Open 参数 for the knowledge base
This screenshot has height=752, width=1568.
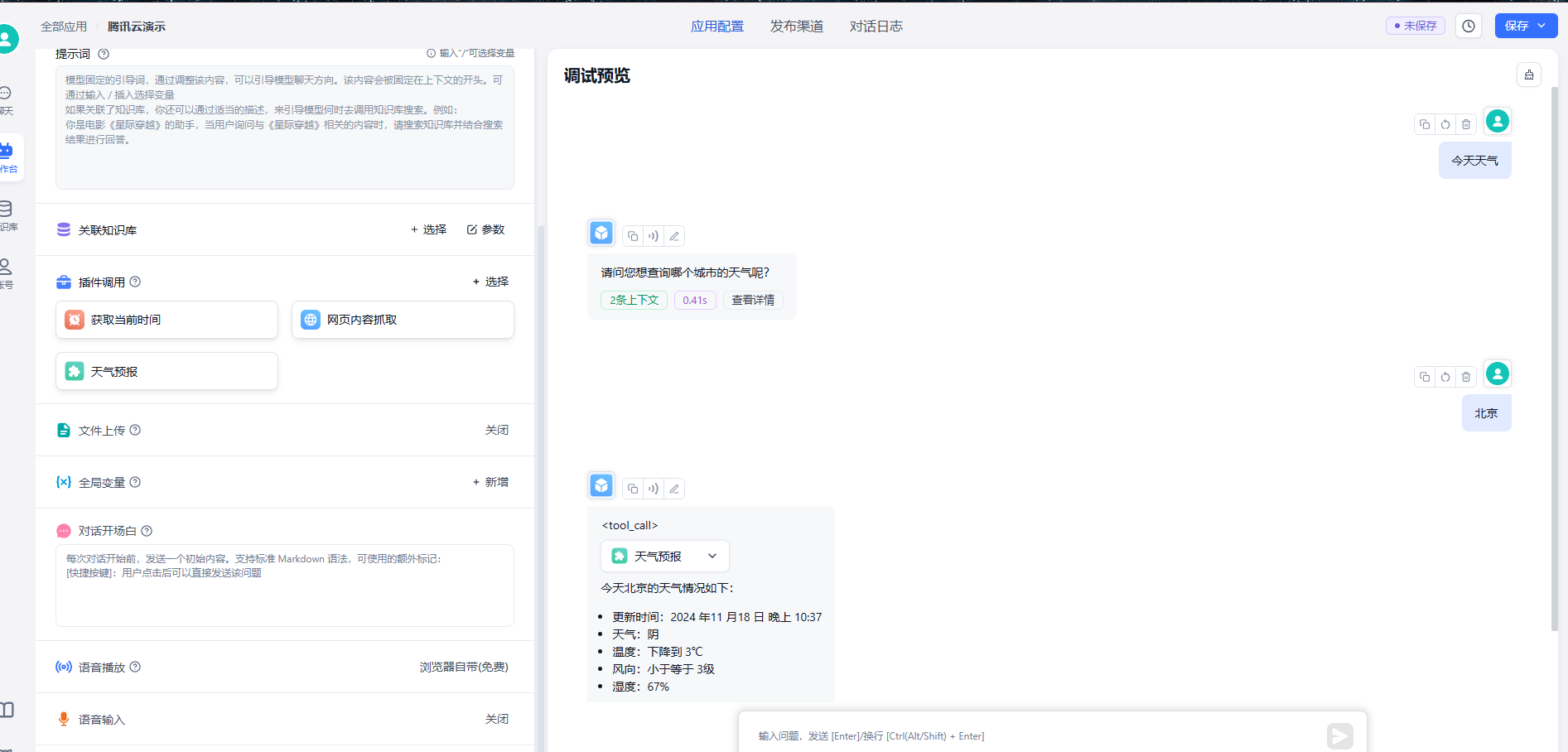click(x=485, y=229)
